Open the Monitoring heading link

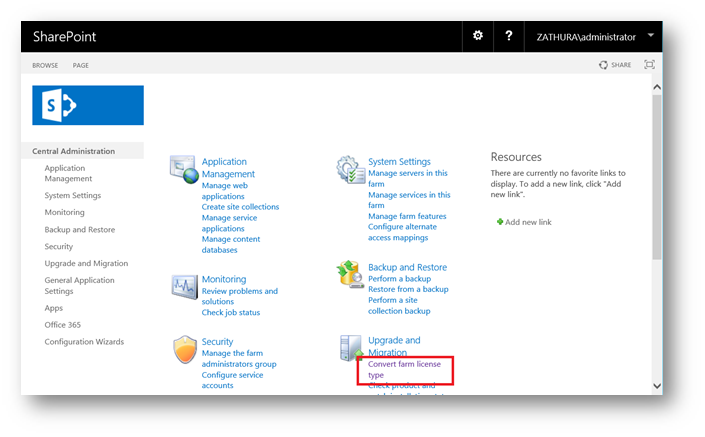click(224, 279)
